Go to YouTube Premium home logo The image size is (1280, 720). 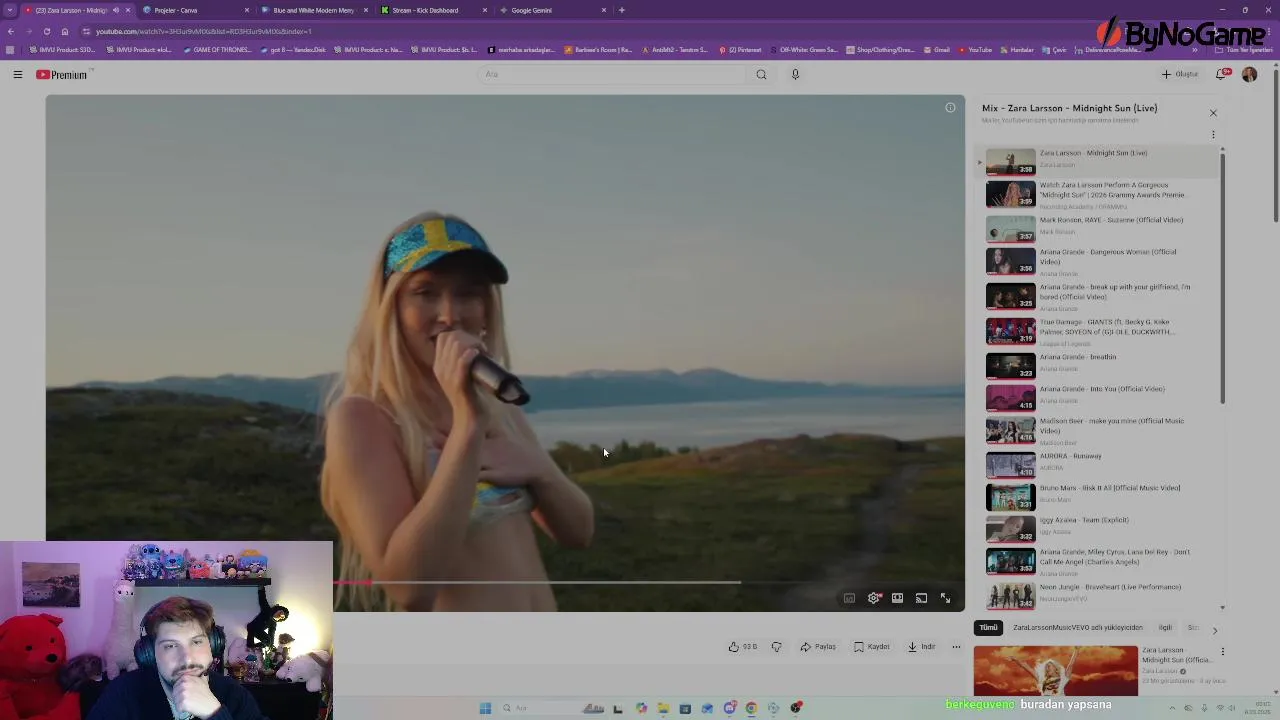point(62,74)
